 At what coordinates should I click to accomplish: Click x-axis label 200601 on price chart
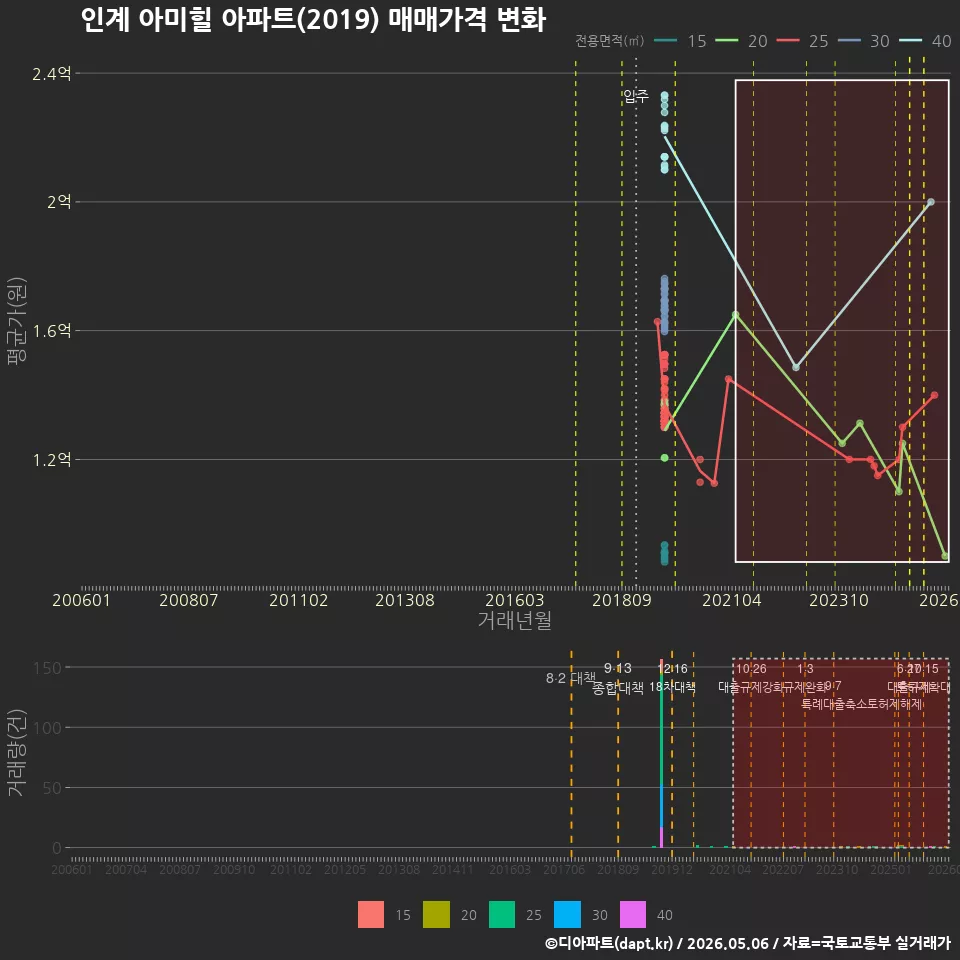[81, 600]
